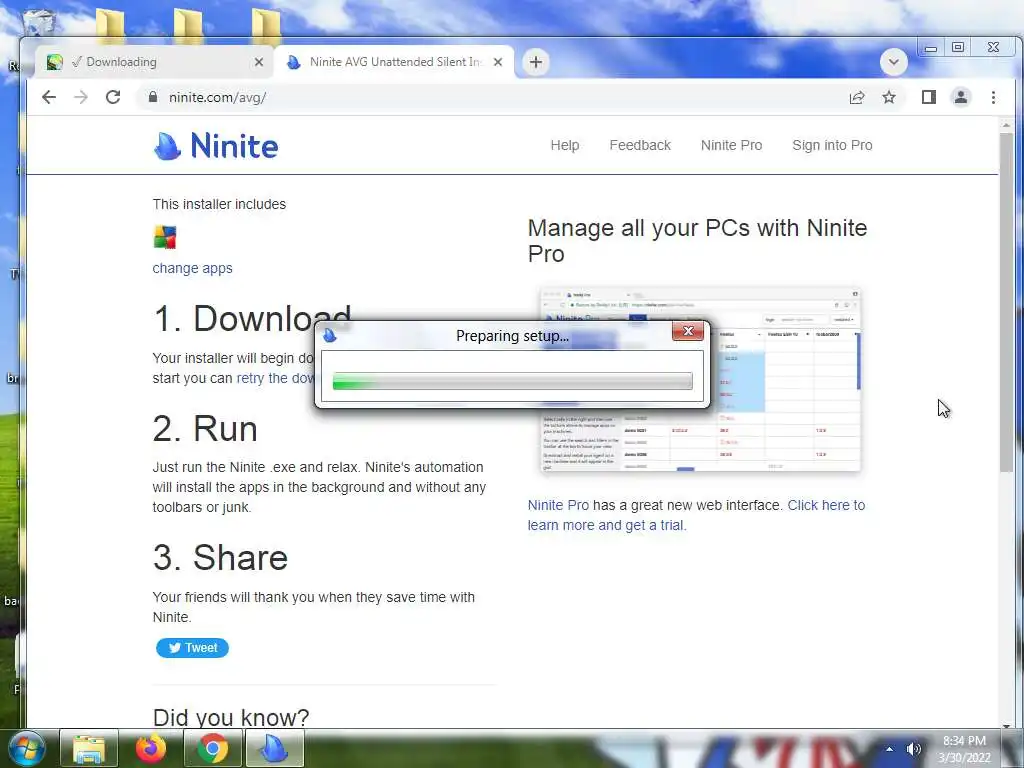
Task: Go to Ninite Pro
Action: click(731, 145)
